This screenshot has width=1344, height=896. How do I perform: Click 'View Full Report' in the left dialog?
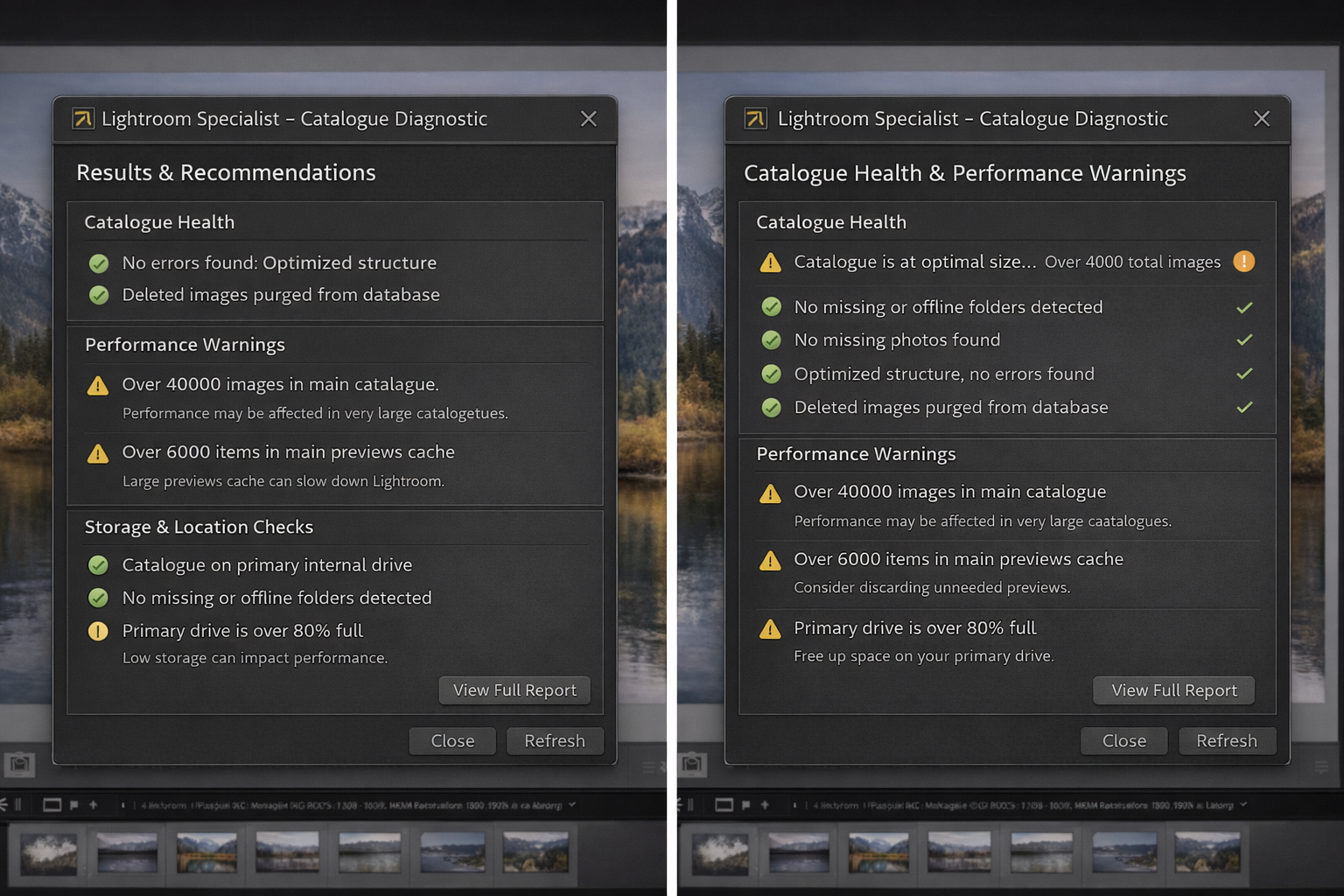(514, 690)
